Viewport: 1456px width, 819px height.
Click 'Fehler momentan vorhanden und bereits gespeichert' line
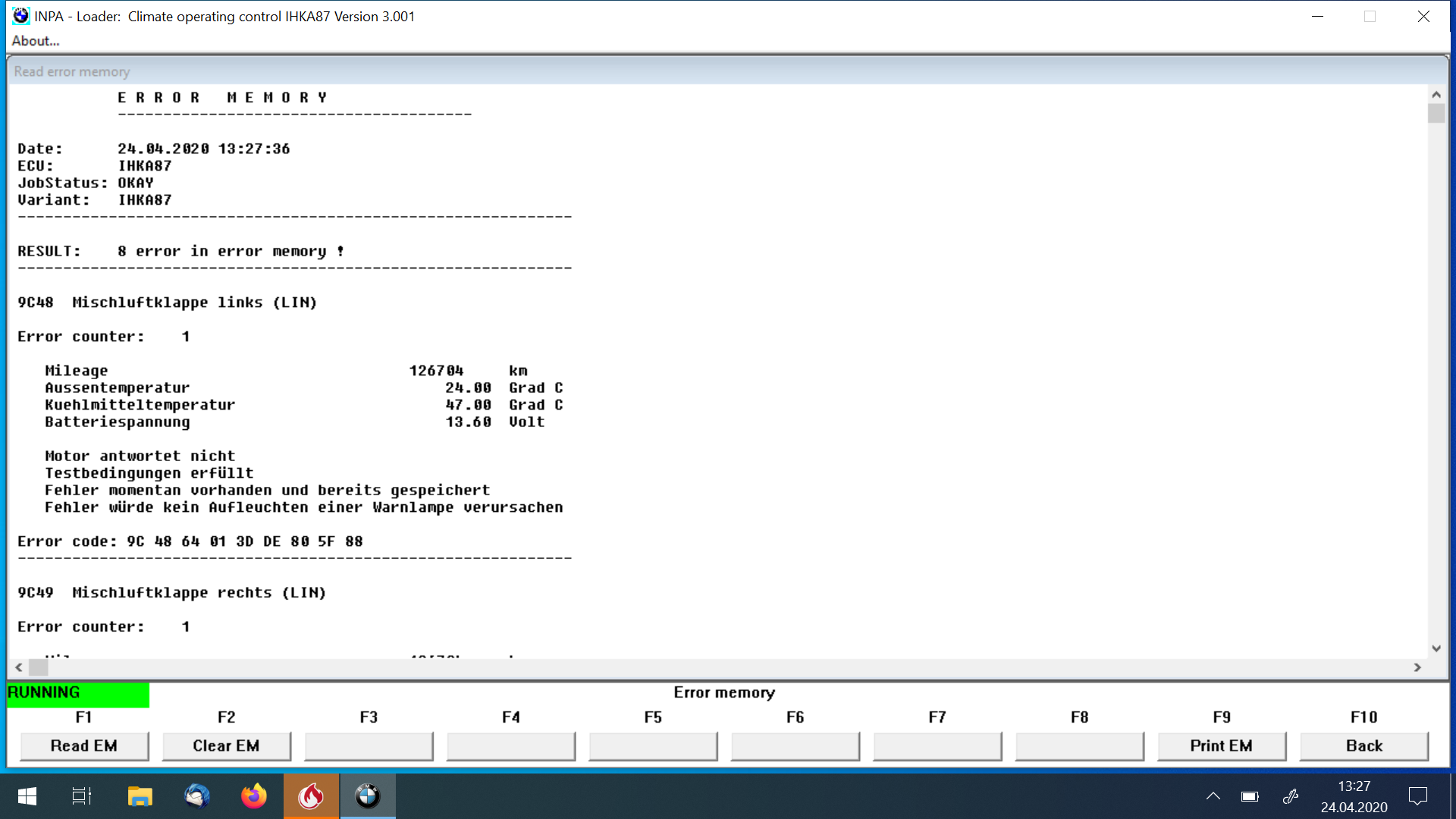pyautogui.click(x=268, y=490)
